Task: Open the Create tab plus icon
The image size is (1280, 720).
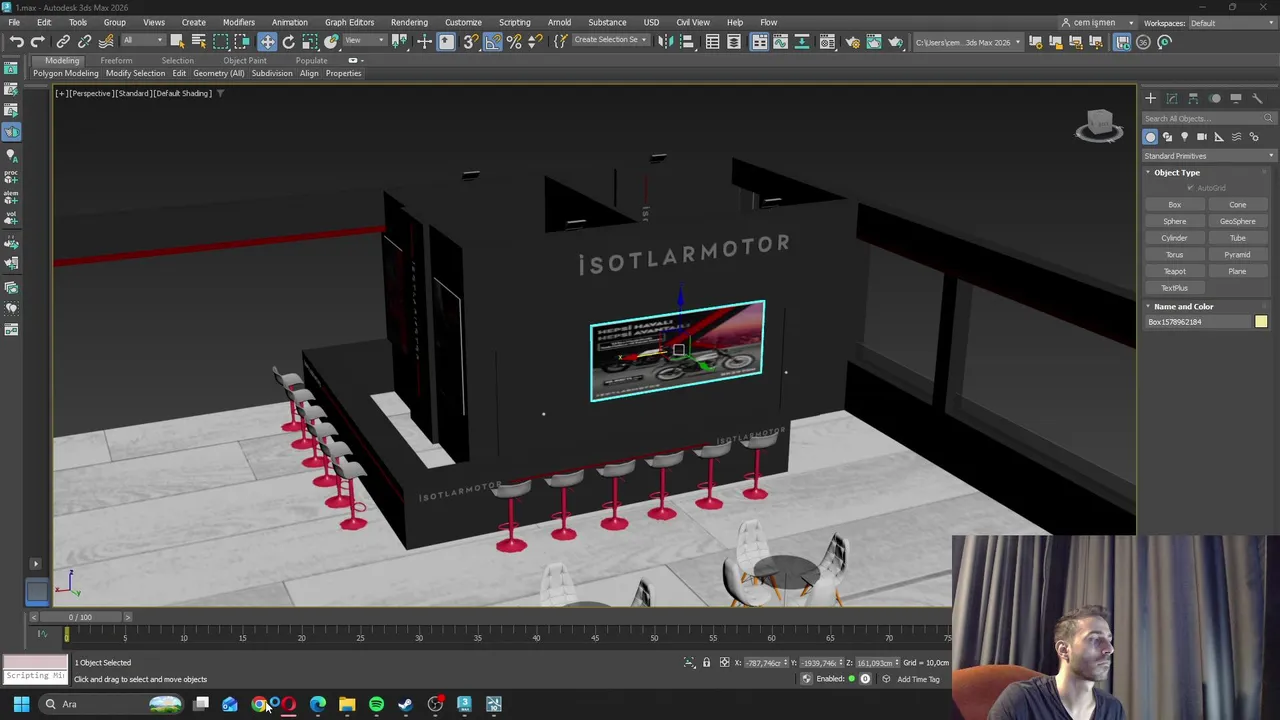Action: (1150, 98)
